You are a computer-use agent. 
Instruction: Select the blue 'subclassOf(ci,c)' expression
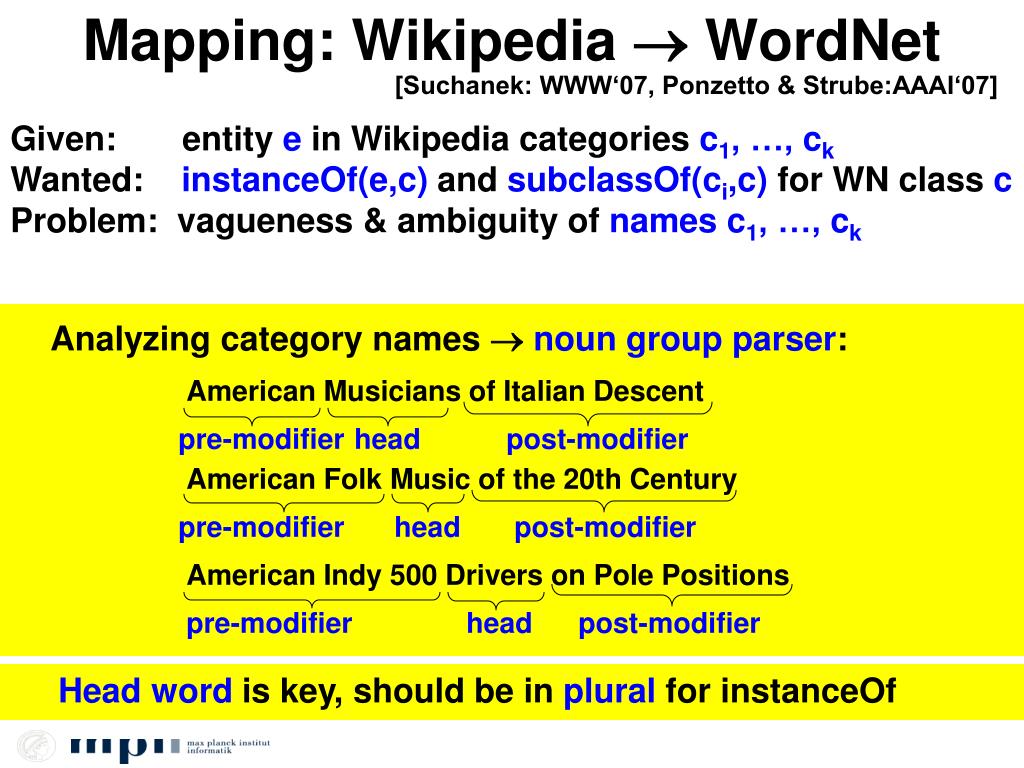637,181
